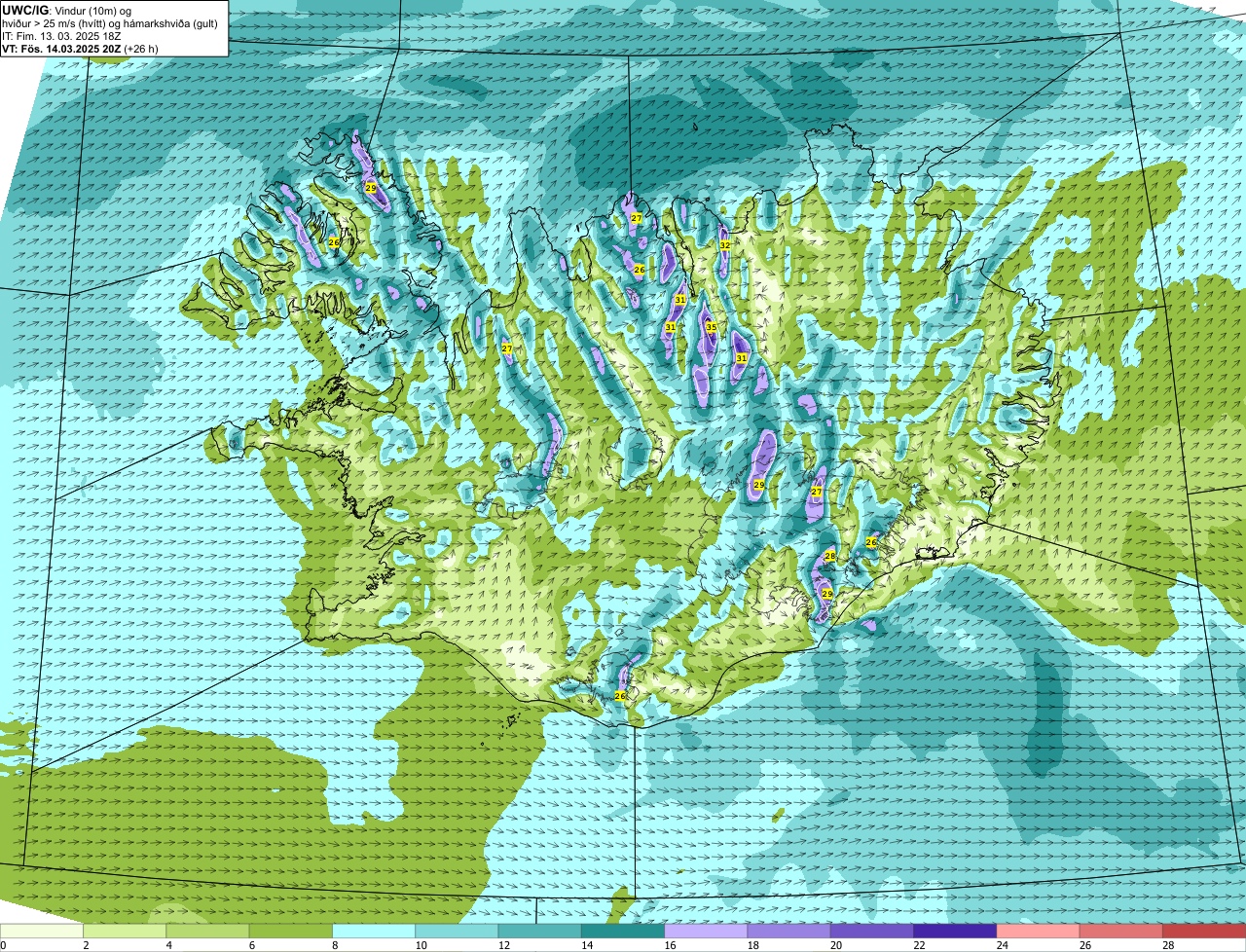
Task: Click the "UWC/IG: Vindur (10m) og" title line
Action: (67, 11)
